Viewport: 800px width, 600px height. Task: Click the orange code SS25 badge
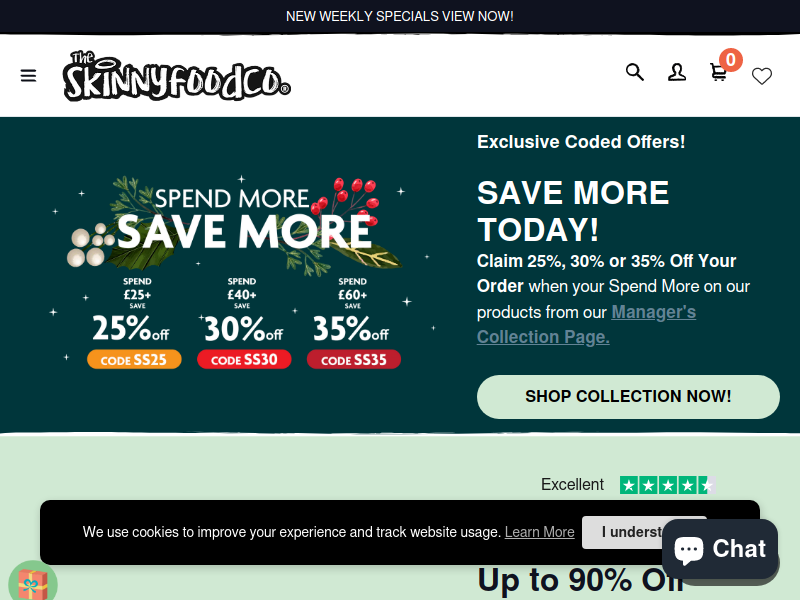pyautogui.click(x=134, y=359)
